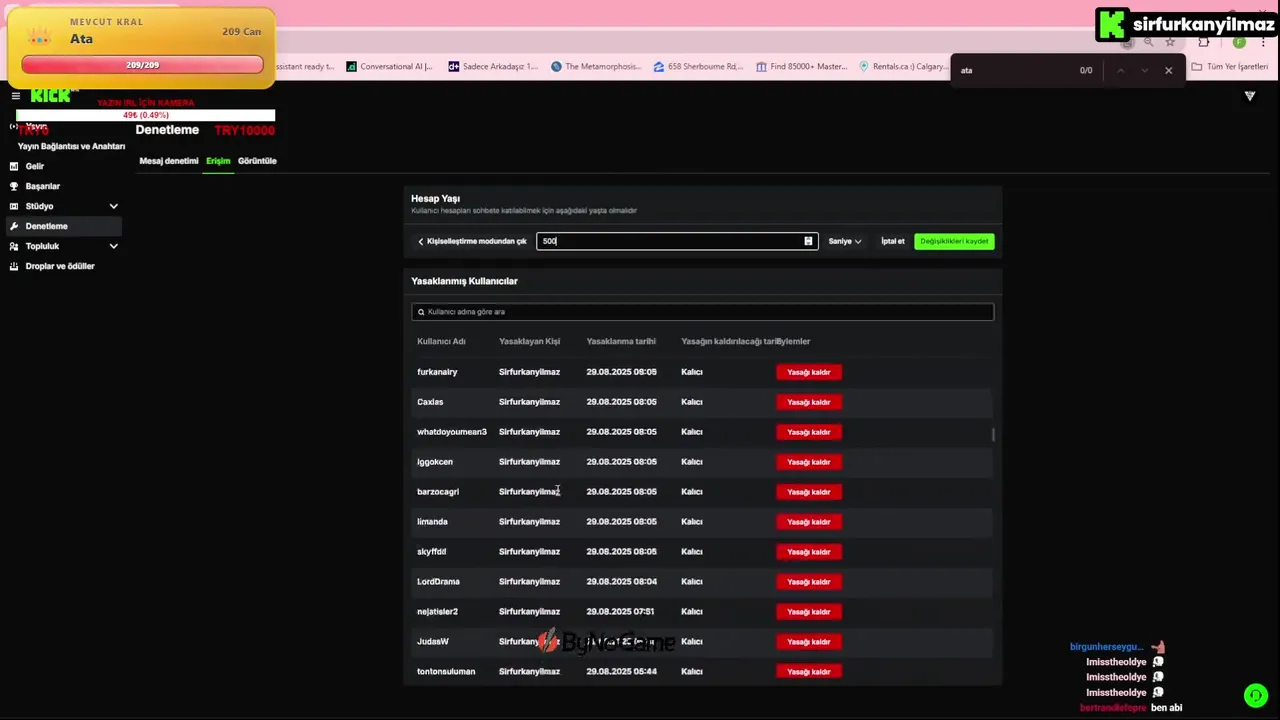Click date 29.08.2025 07:51 for nejatisler2
This screenshot has width=1280, height=720.
[x=620, y=612]
